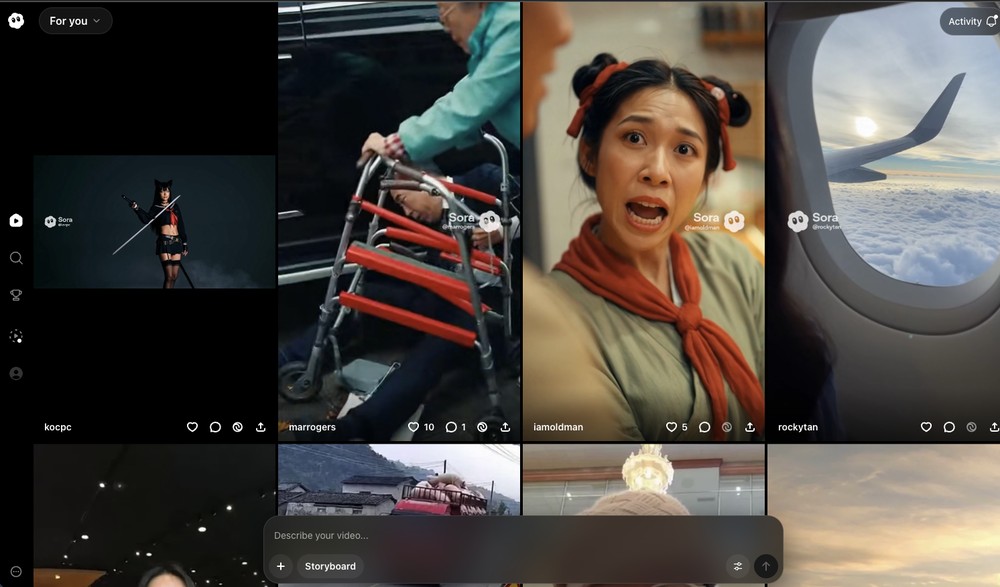Screen dimensions: 1000x587
Task: Share the kocpc video
Action: pyautogui.click(x=260, y=427)
